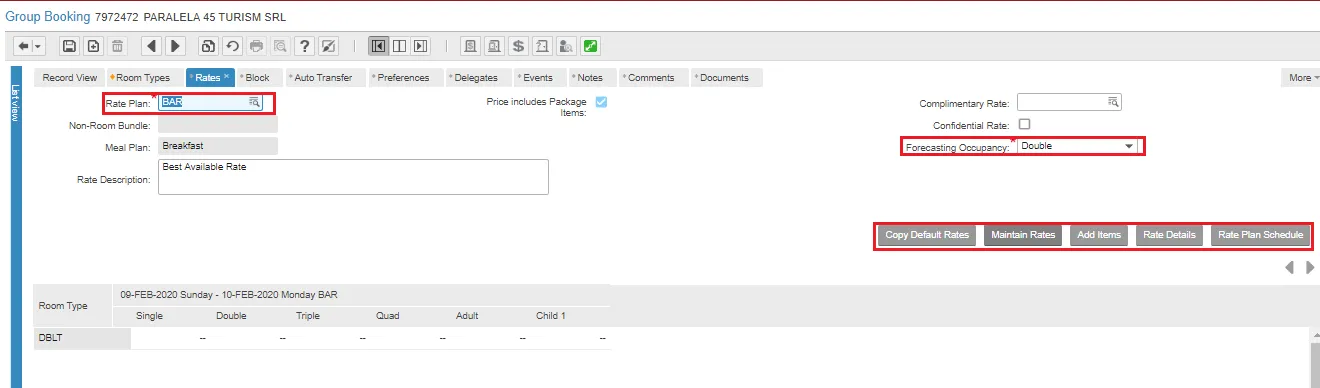
Task: Click the undo/refresh arrow icon
Action: tap(232, 46)
